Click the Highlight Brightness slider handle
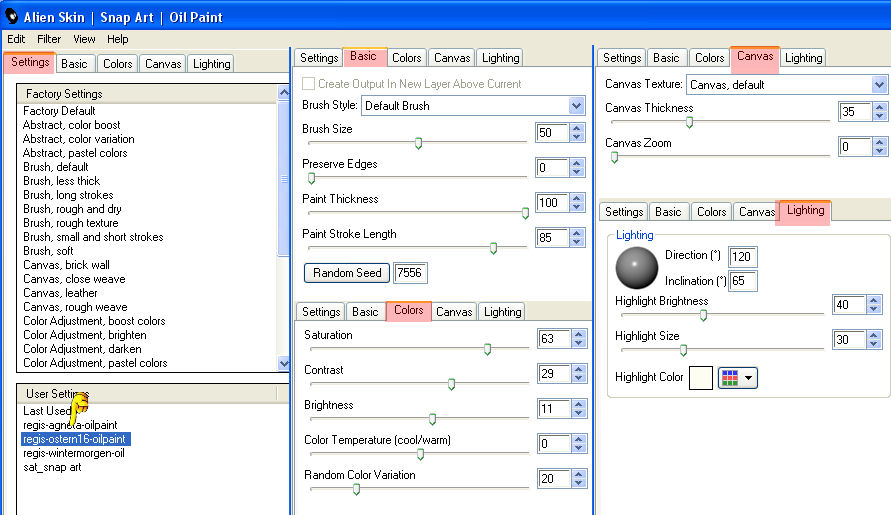 [703, 315]
